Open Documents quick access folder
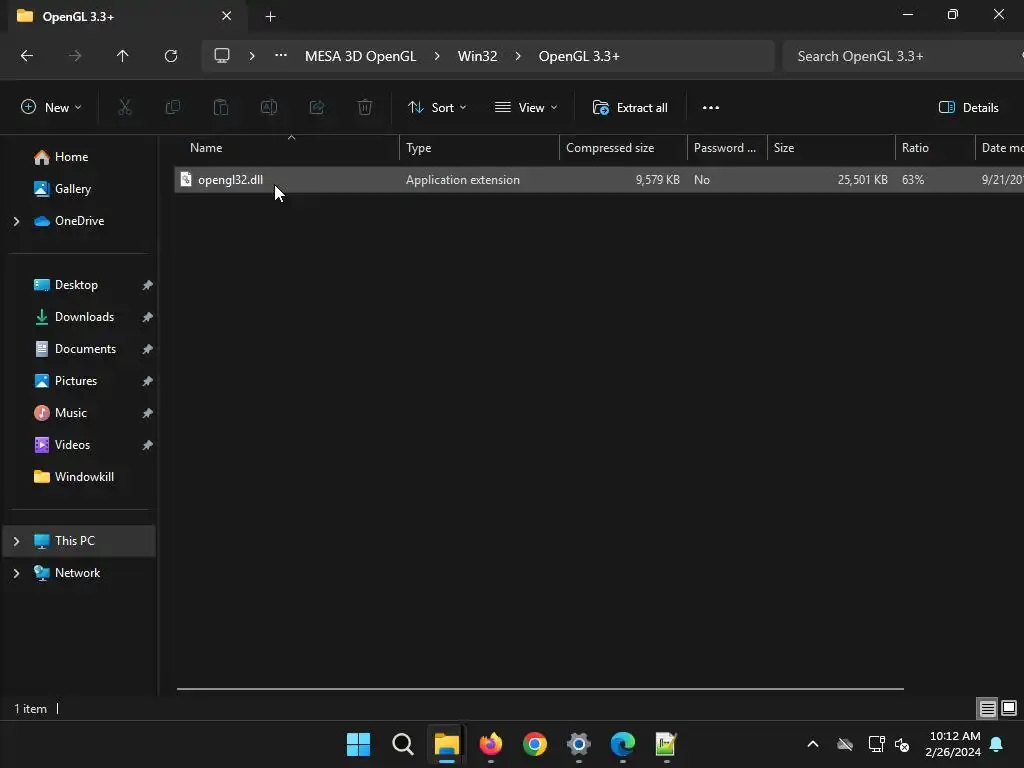The width and height of the screenshot is (1024, 768). pos(85,349)
